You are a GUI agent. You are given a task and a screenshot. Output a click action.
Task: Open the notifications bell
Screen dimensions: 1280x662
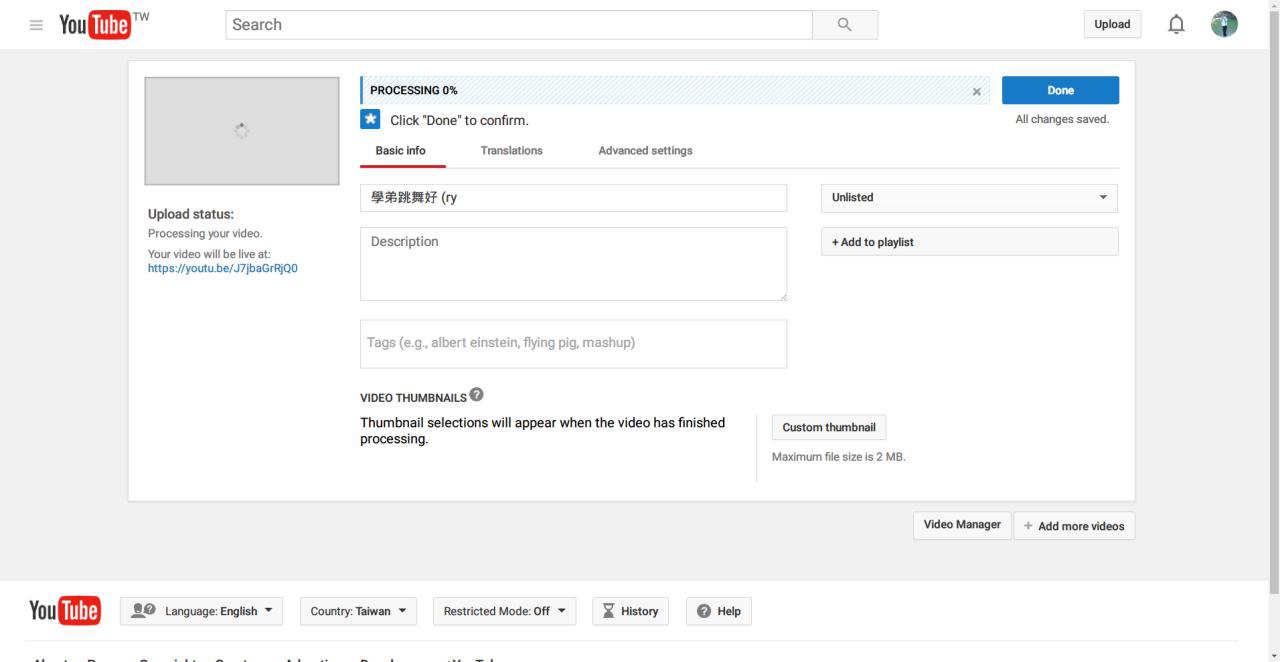(x=1177, y=25)
